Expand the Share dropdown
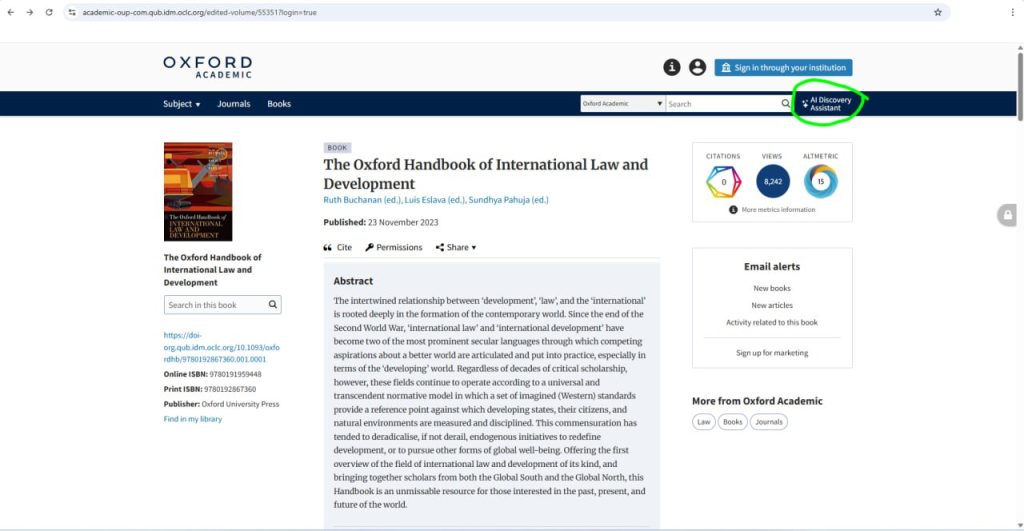Screen dimensions: 1024x531 tap(456, 247)
